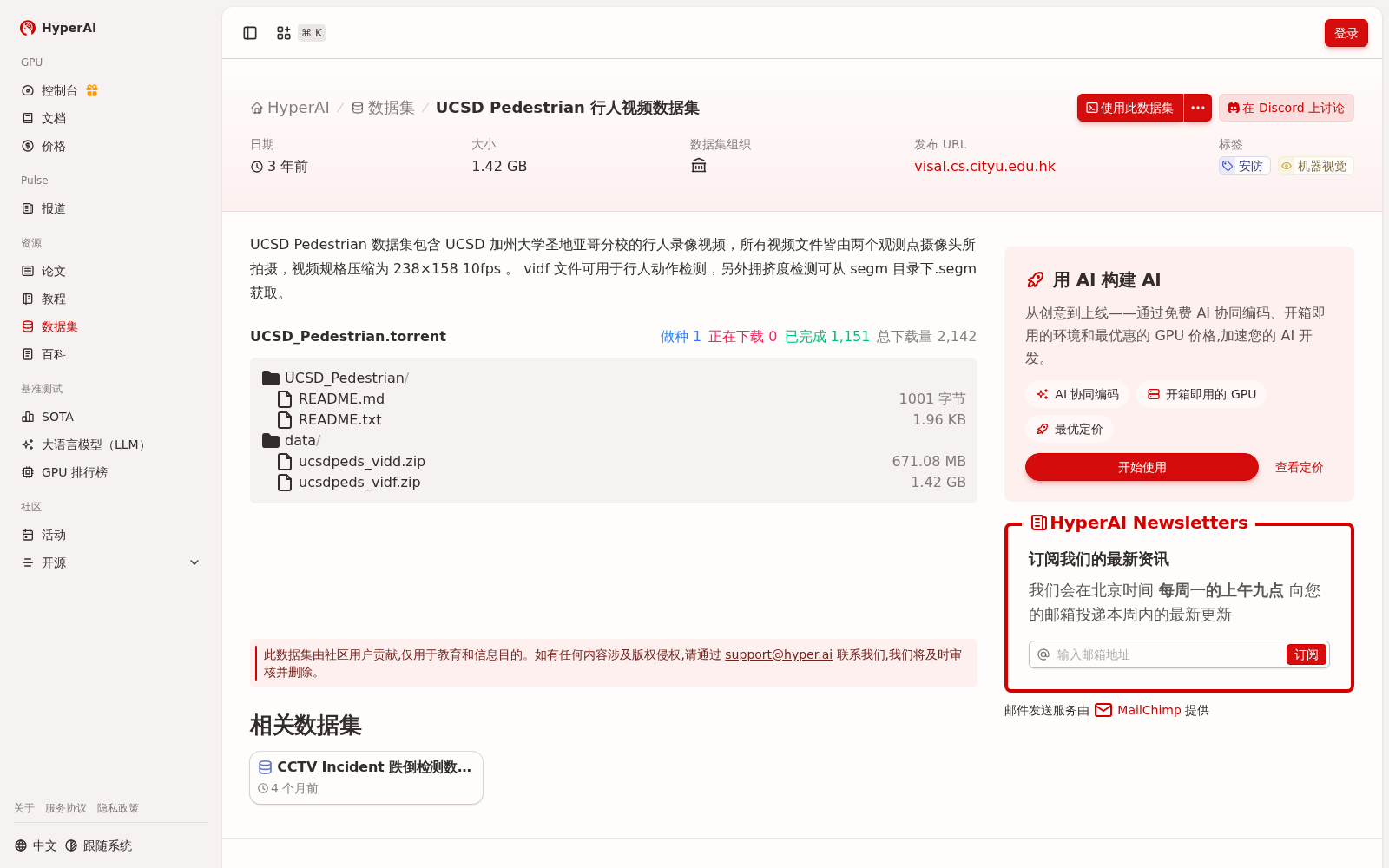1389x868 pixels.
Task: Expand the 开源 chevron in the sidebar
Action: [x=194, y=562]
